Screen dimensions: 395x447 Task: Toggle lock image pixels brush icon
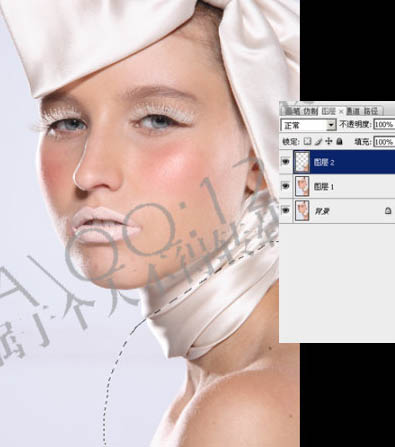tap(318, 141)
